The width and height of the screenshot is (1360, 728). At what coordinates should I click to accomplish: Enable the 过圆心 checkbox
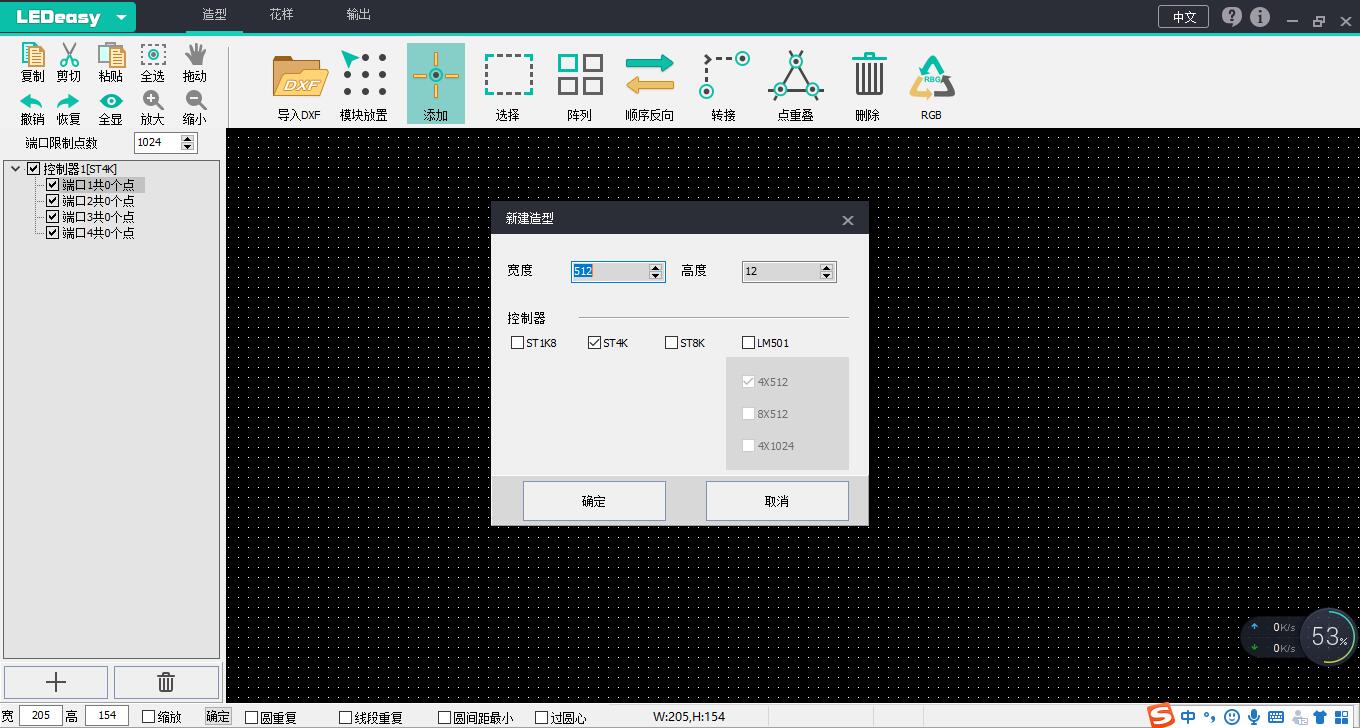(x=542, y=717)
